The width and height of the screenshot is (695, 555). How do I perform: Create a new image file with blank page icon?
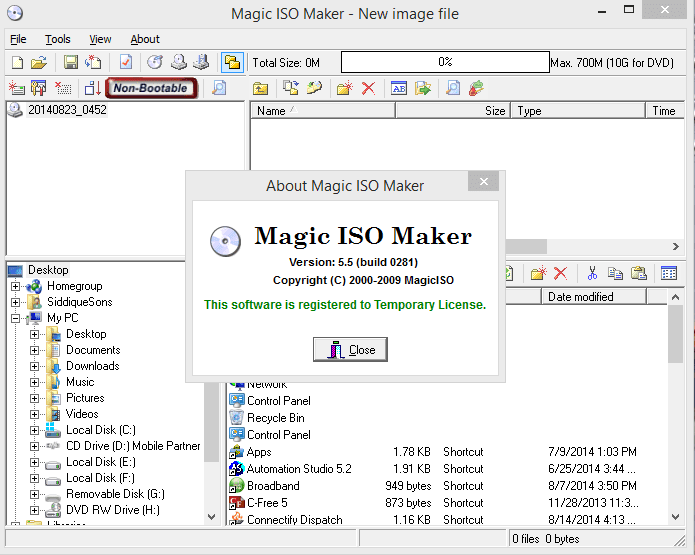coord(17,63)
